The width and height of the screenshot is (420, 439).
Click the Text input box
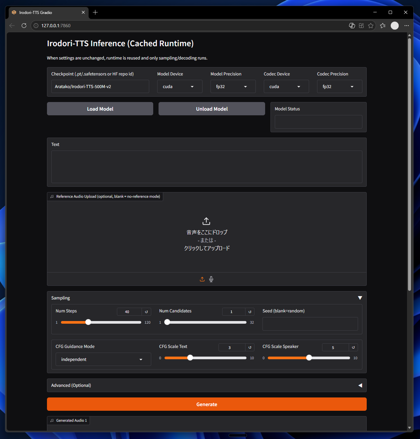tap(207, 166)
